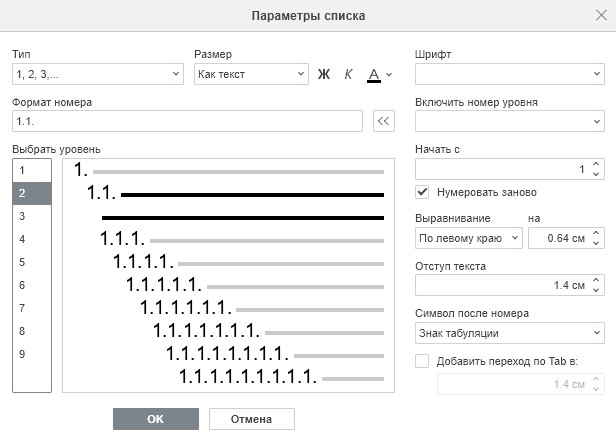Image resolution: width=616 pixels, height=445 pixels.
Task: Confirm with the OK button
Action: tap(156, 419)
